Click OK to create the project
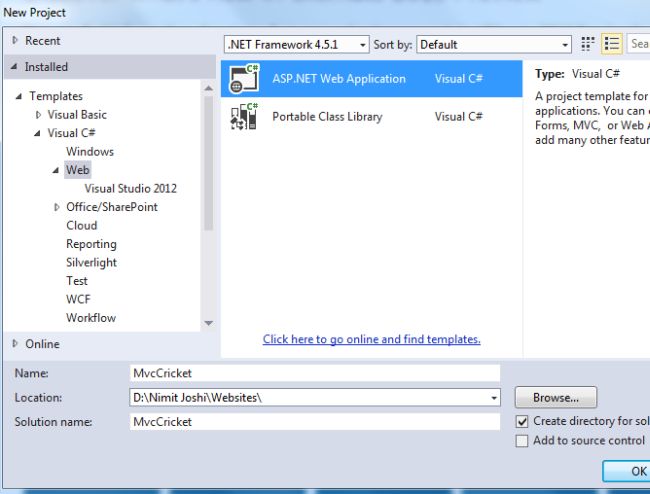Viewport: 650px width, 494px height. point(626,471)
